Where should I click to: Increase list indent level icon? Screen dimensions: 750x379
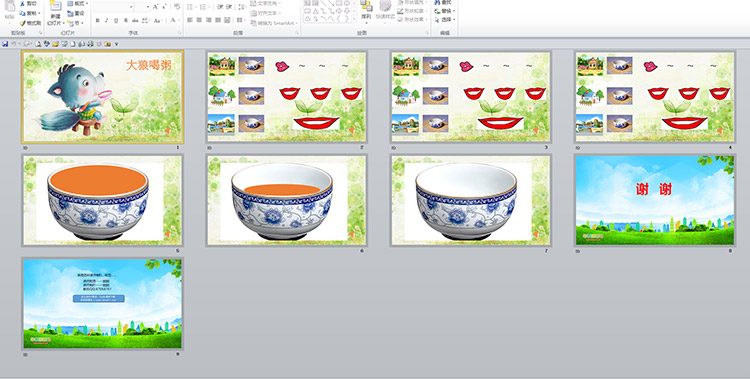click(x=228, y=7)
